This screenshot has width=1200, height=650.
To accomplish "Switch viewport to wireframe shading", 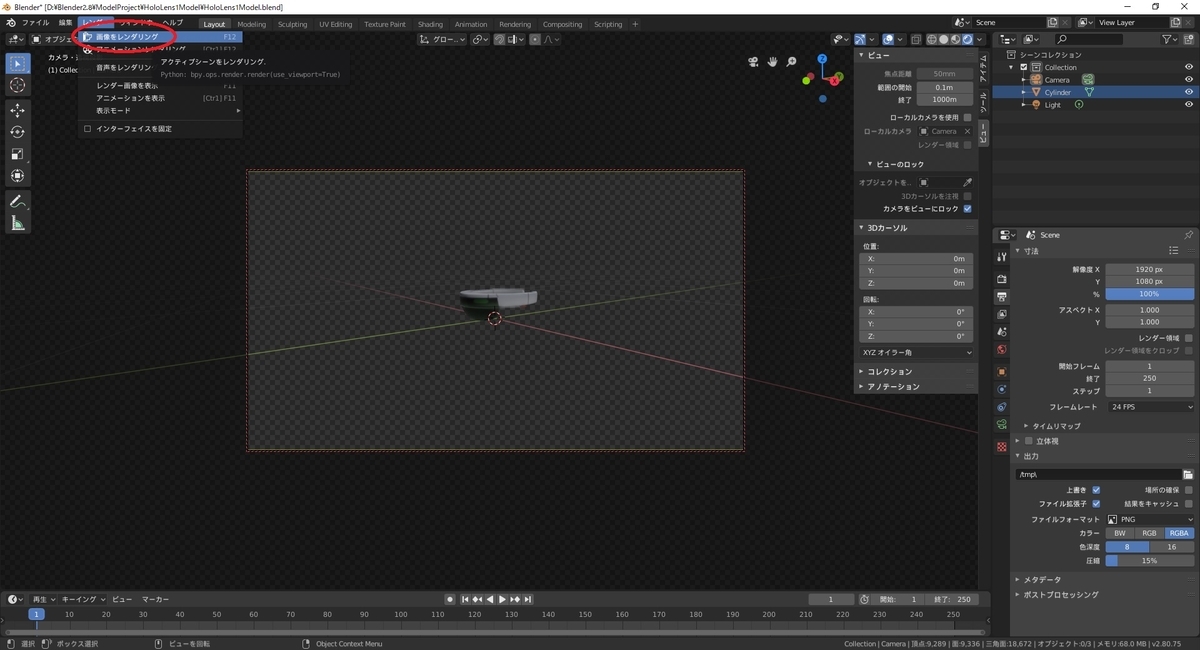I will pos(933,39).
